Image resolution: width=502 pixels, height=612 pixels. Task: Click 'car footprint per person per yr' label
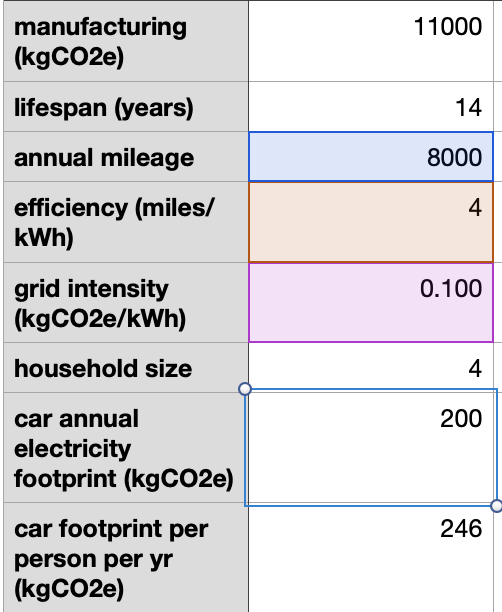coord(126,558)
